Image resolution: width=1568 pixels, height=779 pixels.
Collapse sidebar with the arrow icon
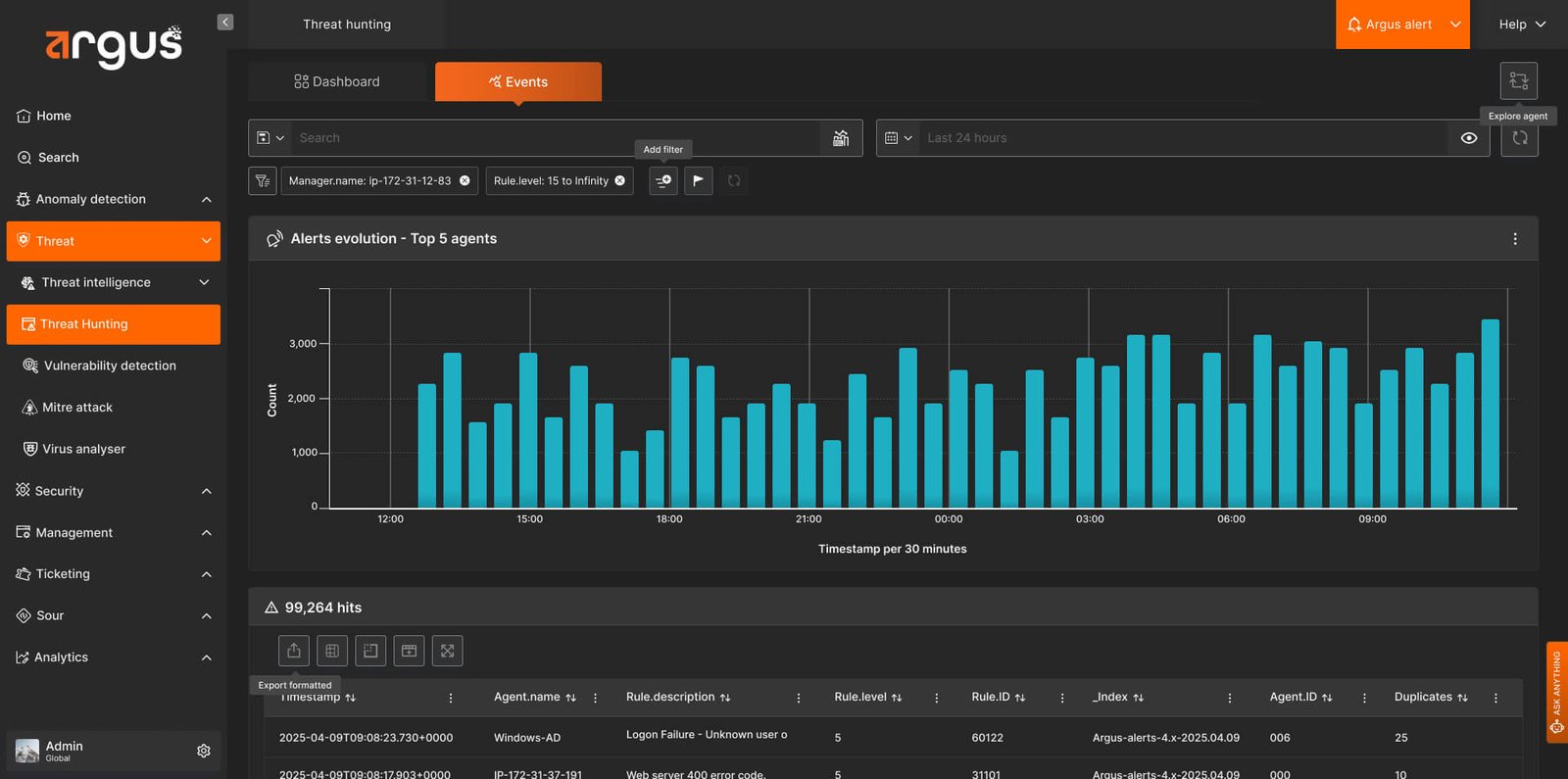(x=225, y=23)
